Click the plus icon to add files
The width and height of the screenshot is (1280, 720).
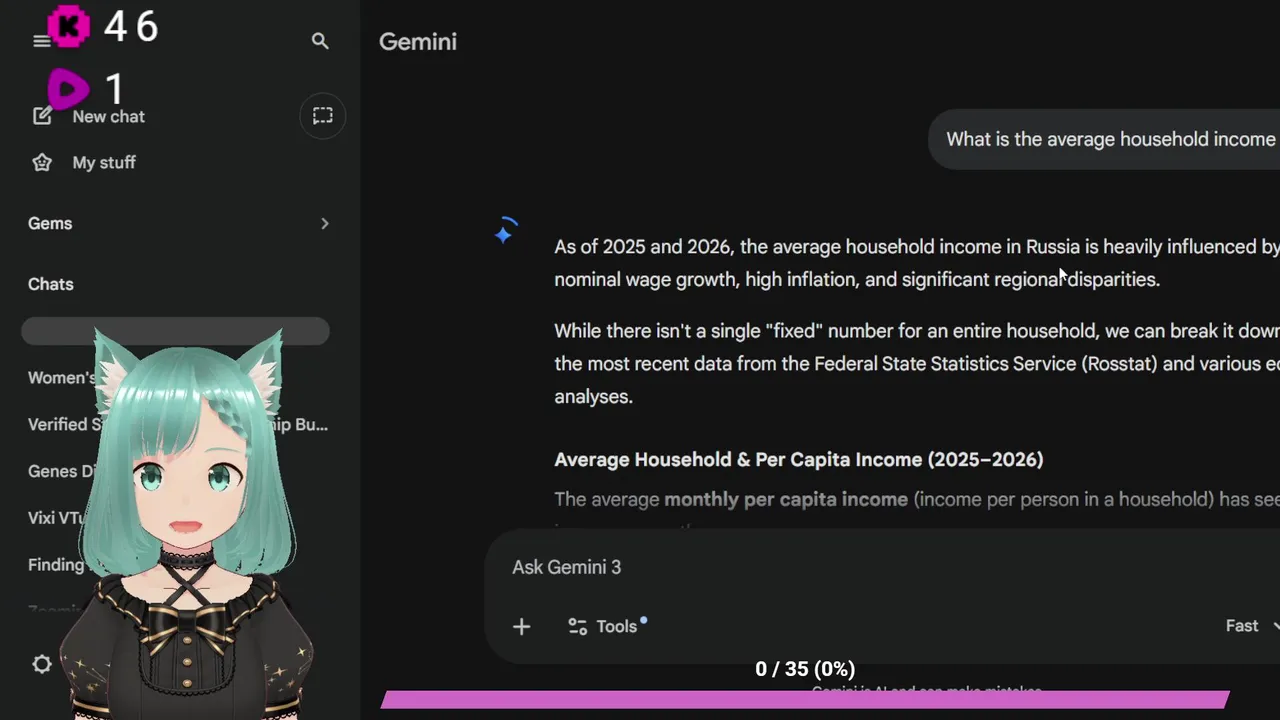521,626
